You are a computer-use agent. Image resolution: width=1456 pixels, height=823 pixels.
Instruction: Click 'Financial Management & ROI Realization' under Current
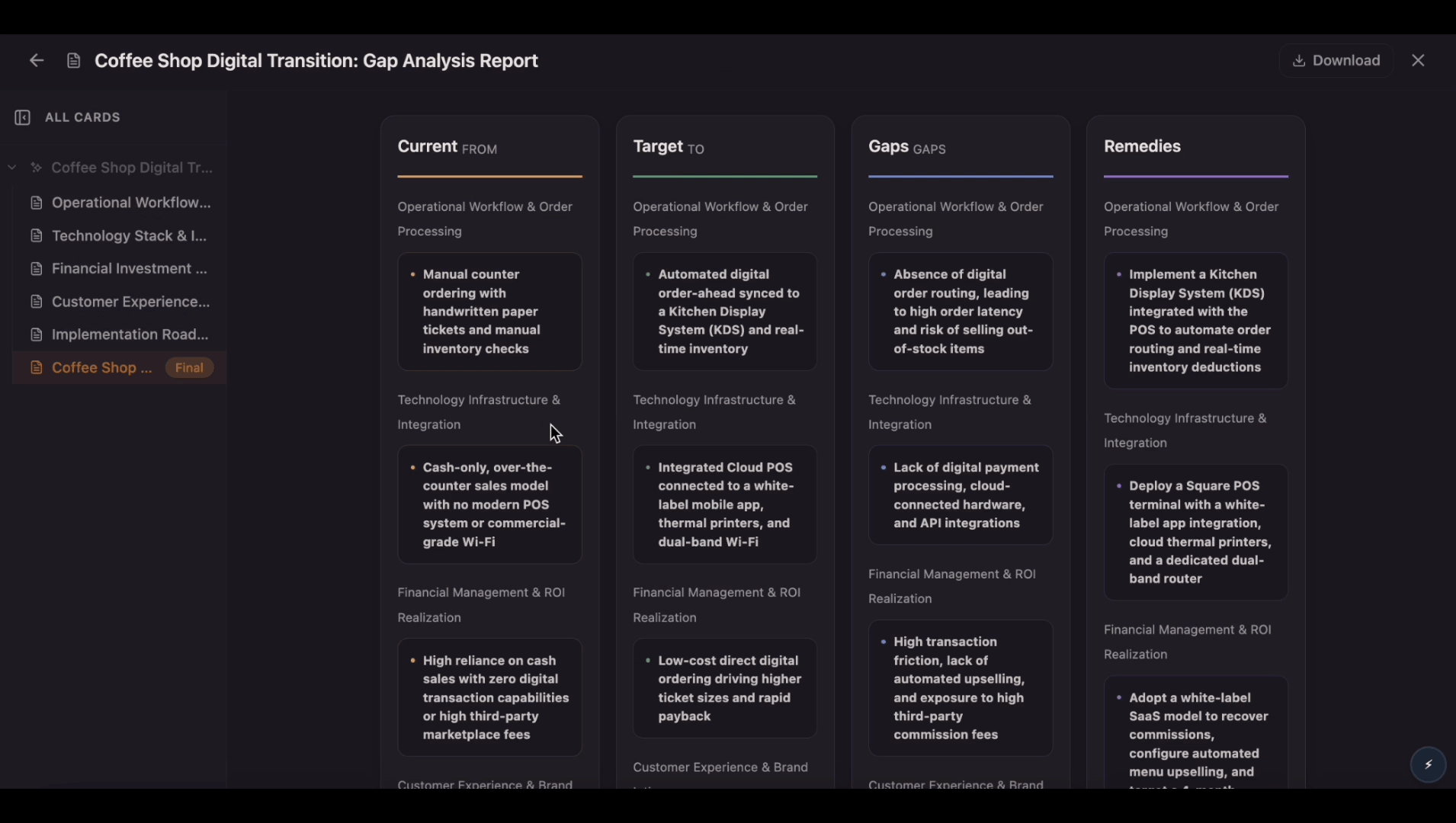(481, 605)
